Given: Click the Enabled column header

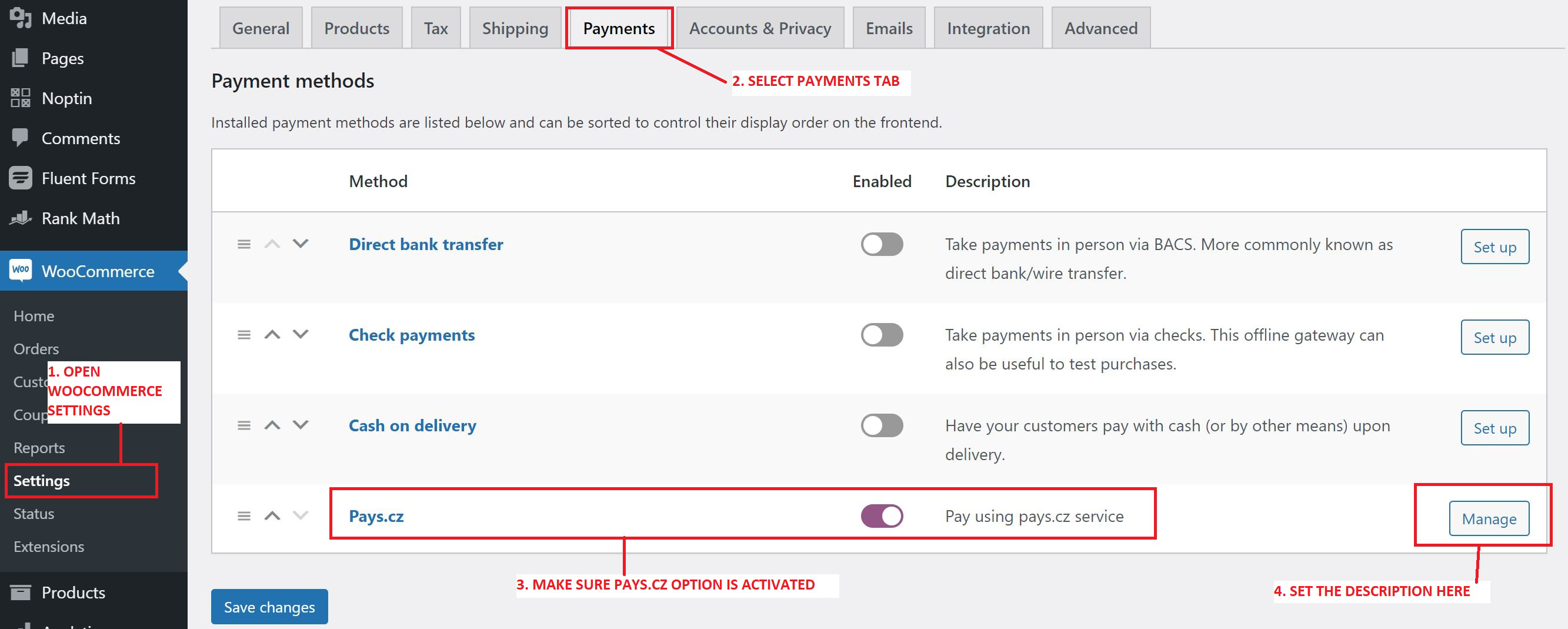Looking at the screenshot, I should (x=882, y=181).
